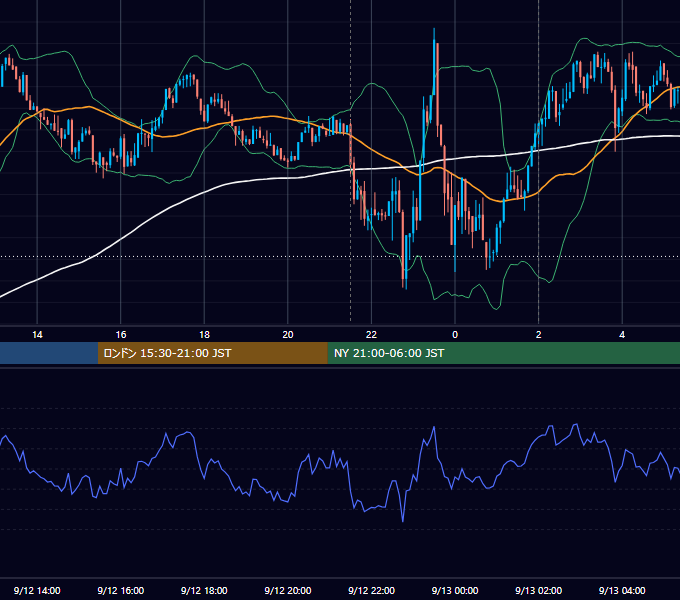
Task: Click the 9/12 14:00 time label
Action: tap(37, 590)
